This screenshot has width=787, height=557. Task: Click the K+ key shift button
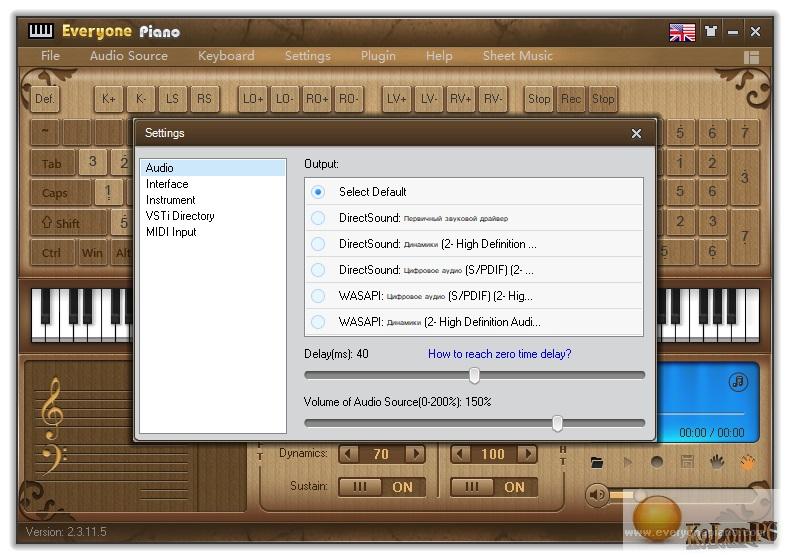[108, 99]
